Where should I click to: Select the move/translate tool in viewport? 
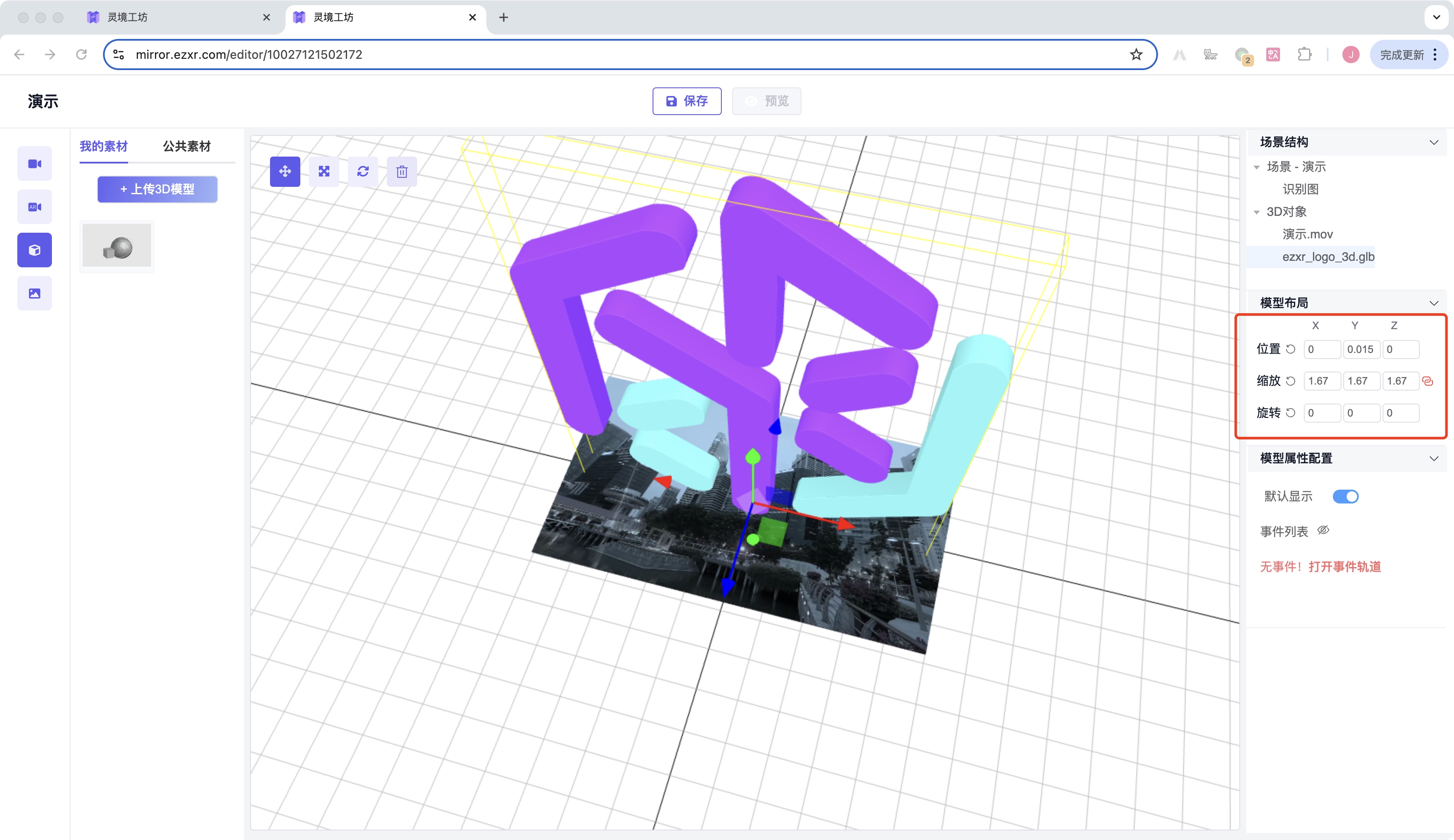pyautogui.click(x=285, y=171)
